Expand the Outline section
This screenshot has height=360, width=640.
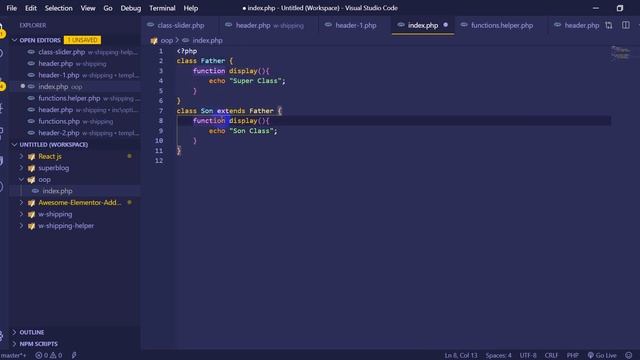(15, 332)
